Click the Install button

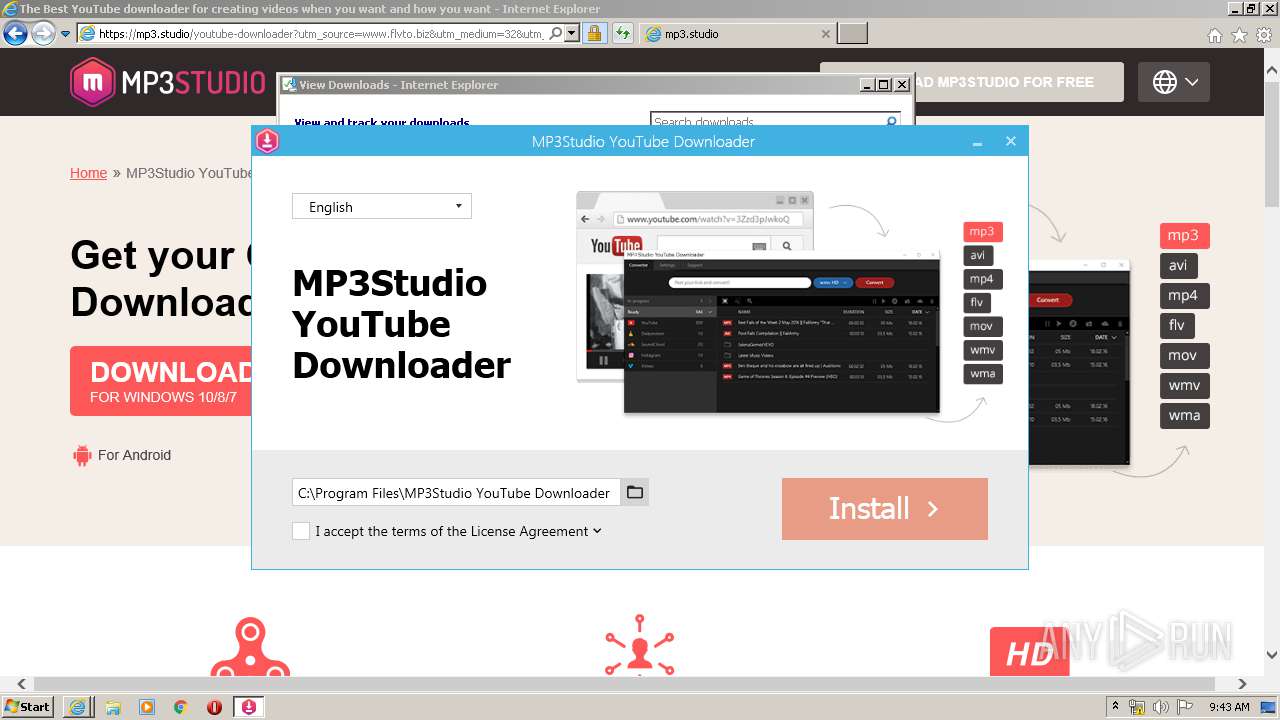click(x=884, y=509)
